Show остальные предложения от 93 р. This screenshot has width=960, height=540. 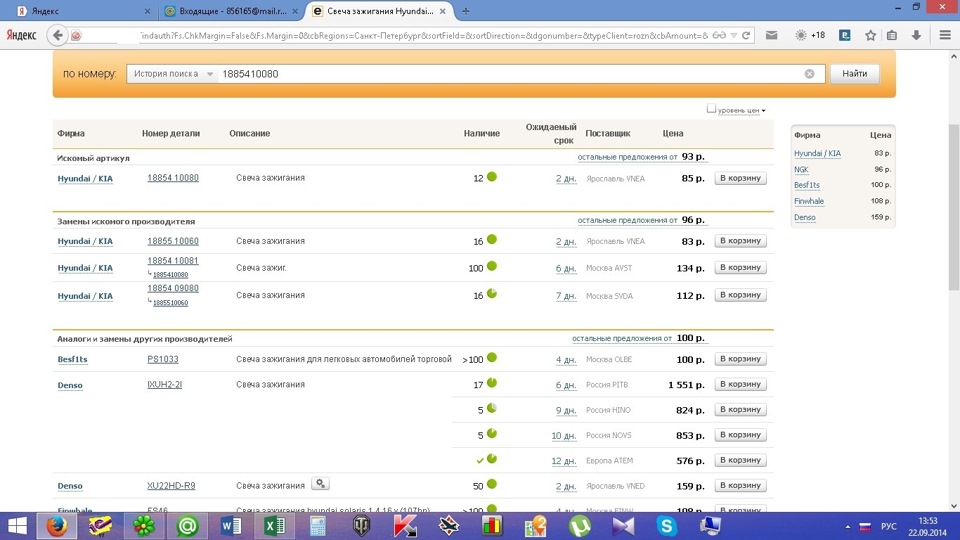[x=641, y=157]
